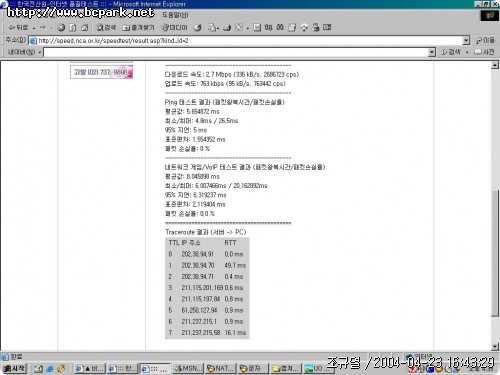Click the 다운로드 속도 2.7 Mbps line
The height and width of the screenshot is (375, 500).
pos(232,74)
